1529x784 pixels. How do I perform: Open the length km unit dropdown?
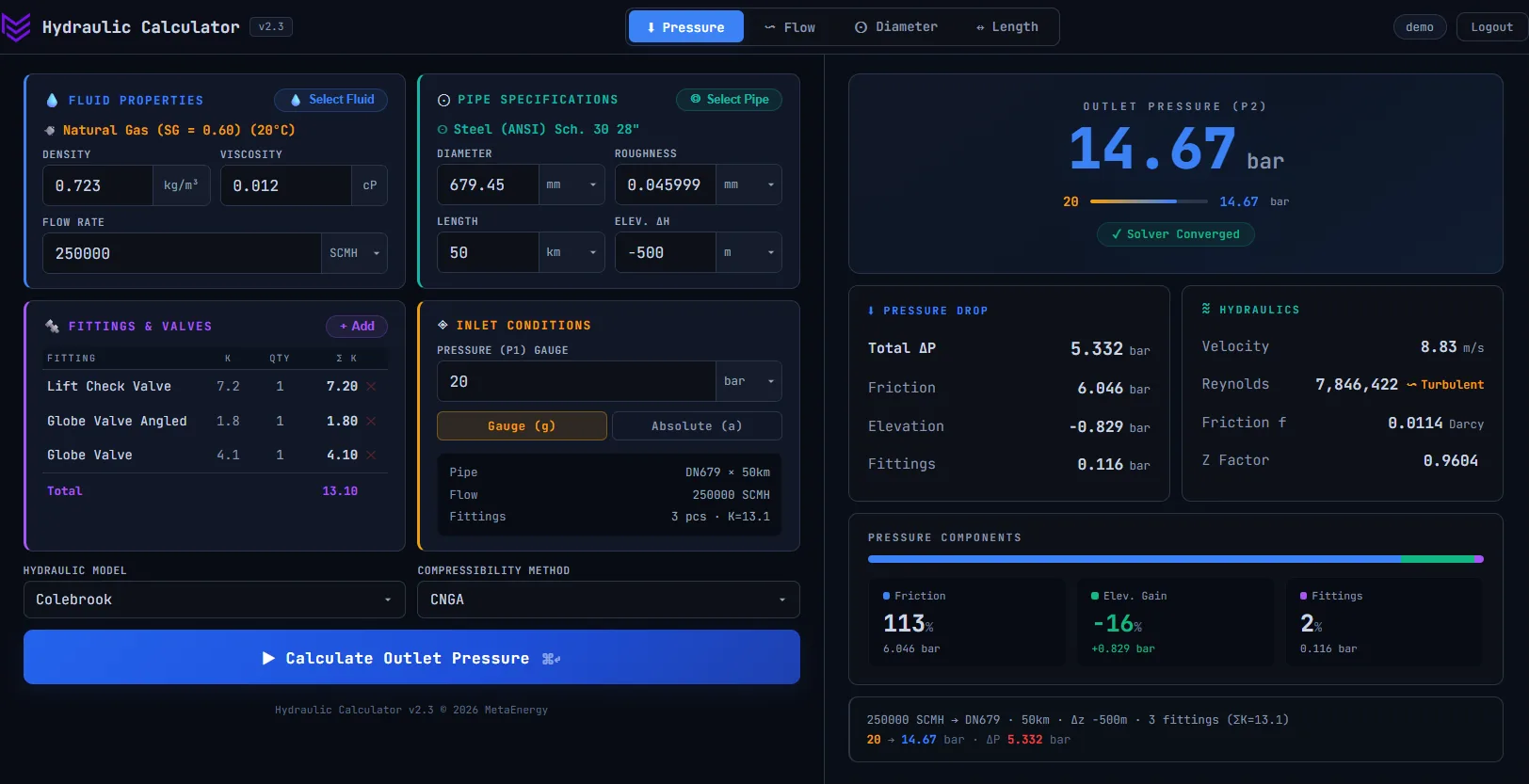[571, 252]
